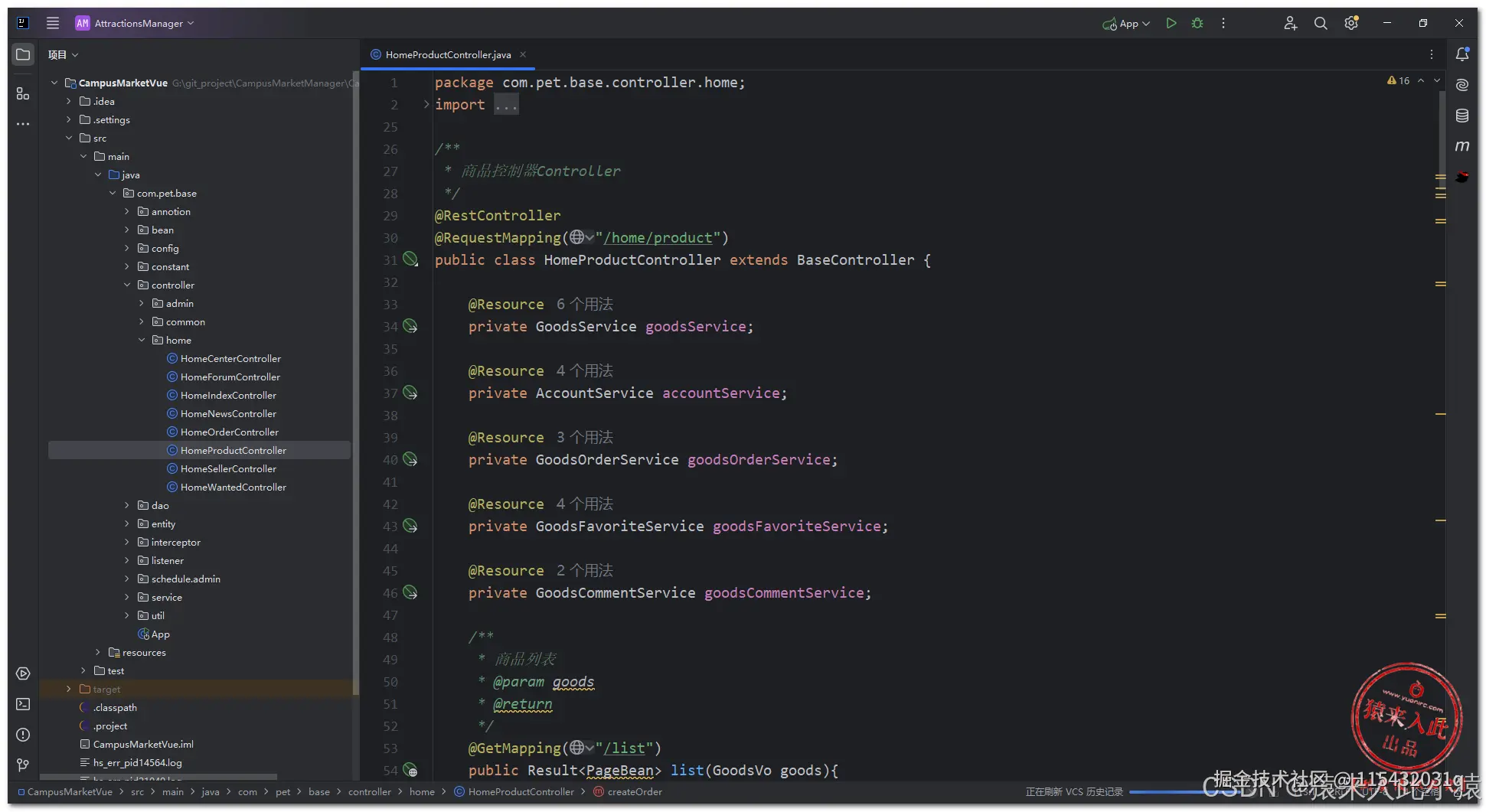Open the /home/product URL mapping dropdown
1486x812 pixels.
tap(582, 237)
